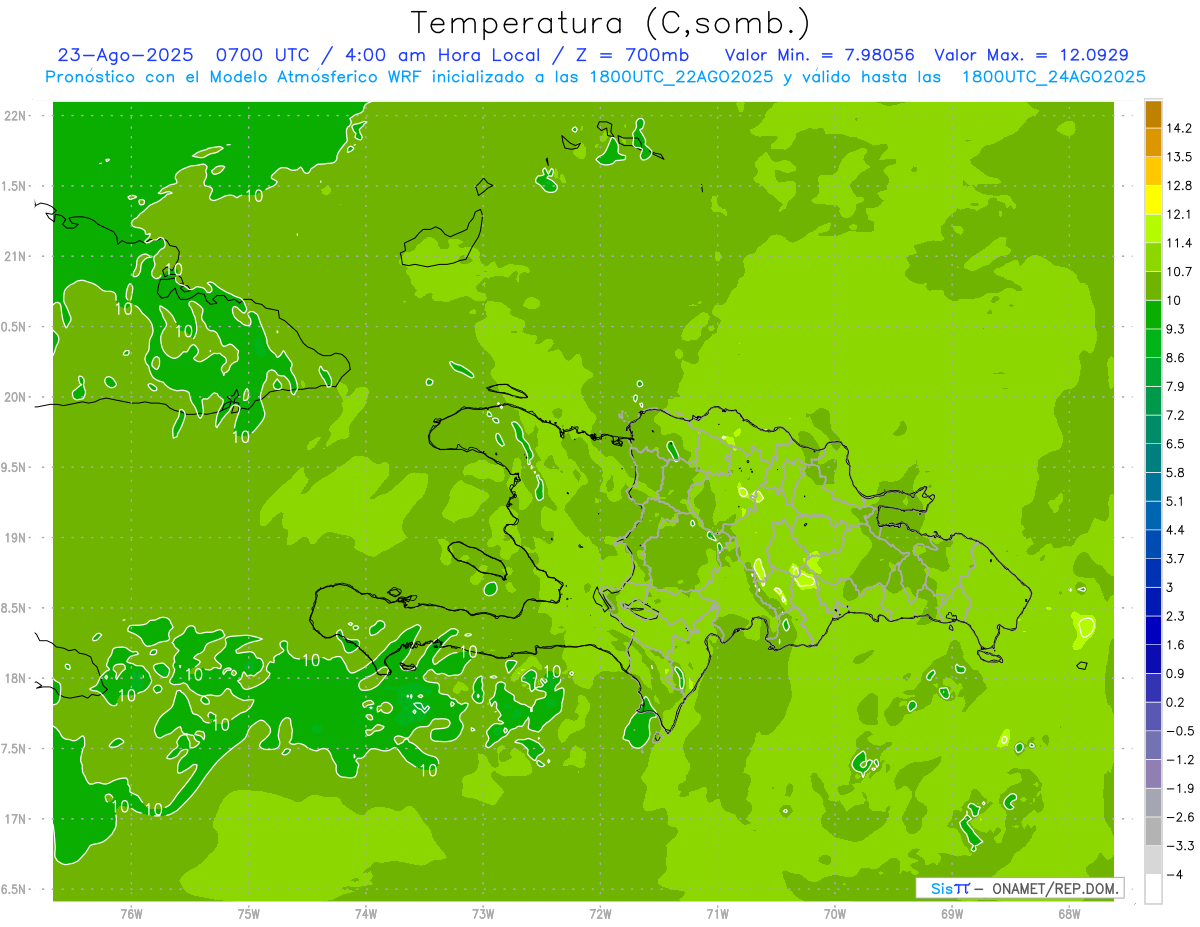
Task: Click the 12.8 colorbar value
Action: pyautogui.click(x=1179, y=185)
